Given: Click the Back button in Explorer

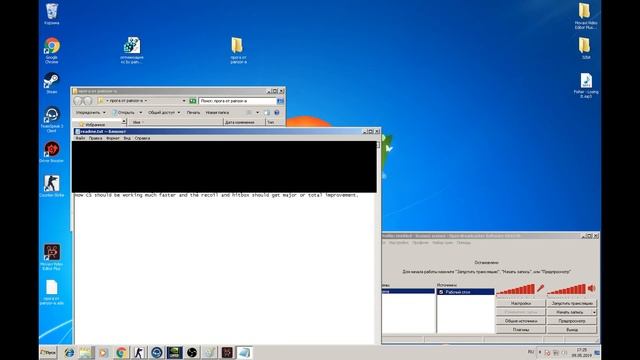Looking at the screenshot, I should click(78, 100).
